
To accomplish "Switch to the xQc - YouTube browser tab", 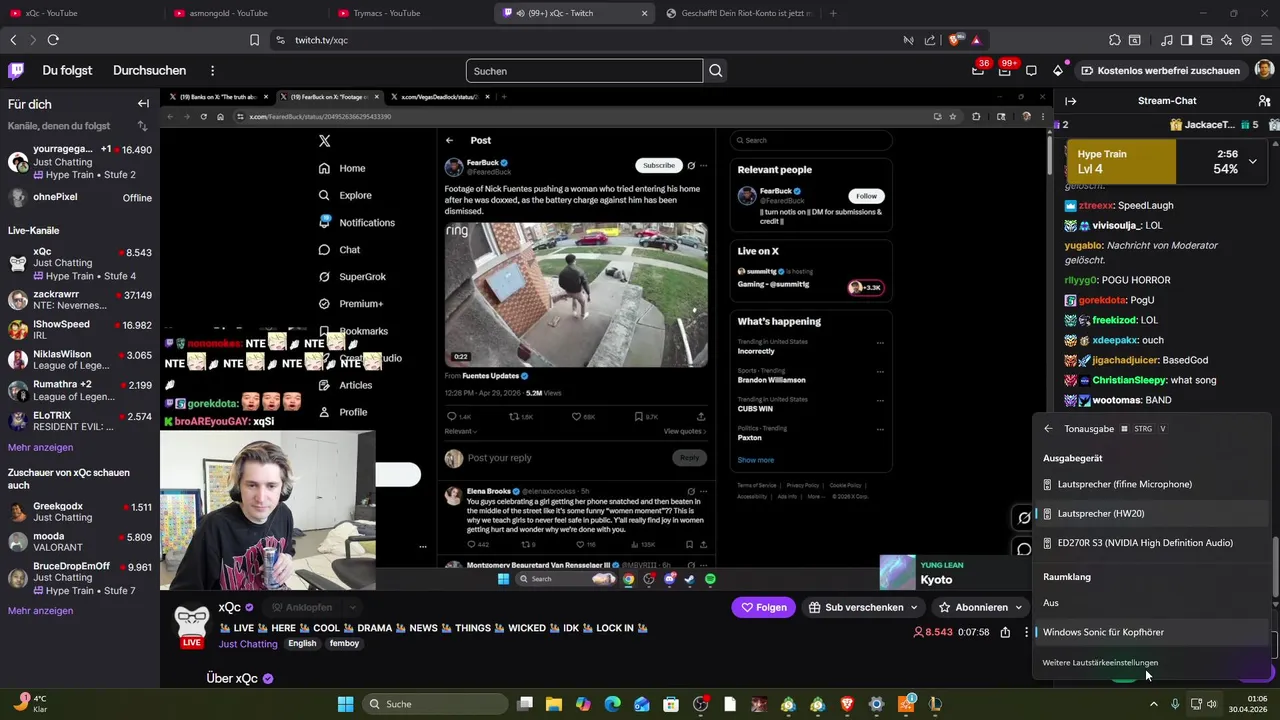I will coord(80,13).
